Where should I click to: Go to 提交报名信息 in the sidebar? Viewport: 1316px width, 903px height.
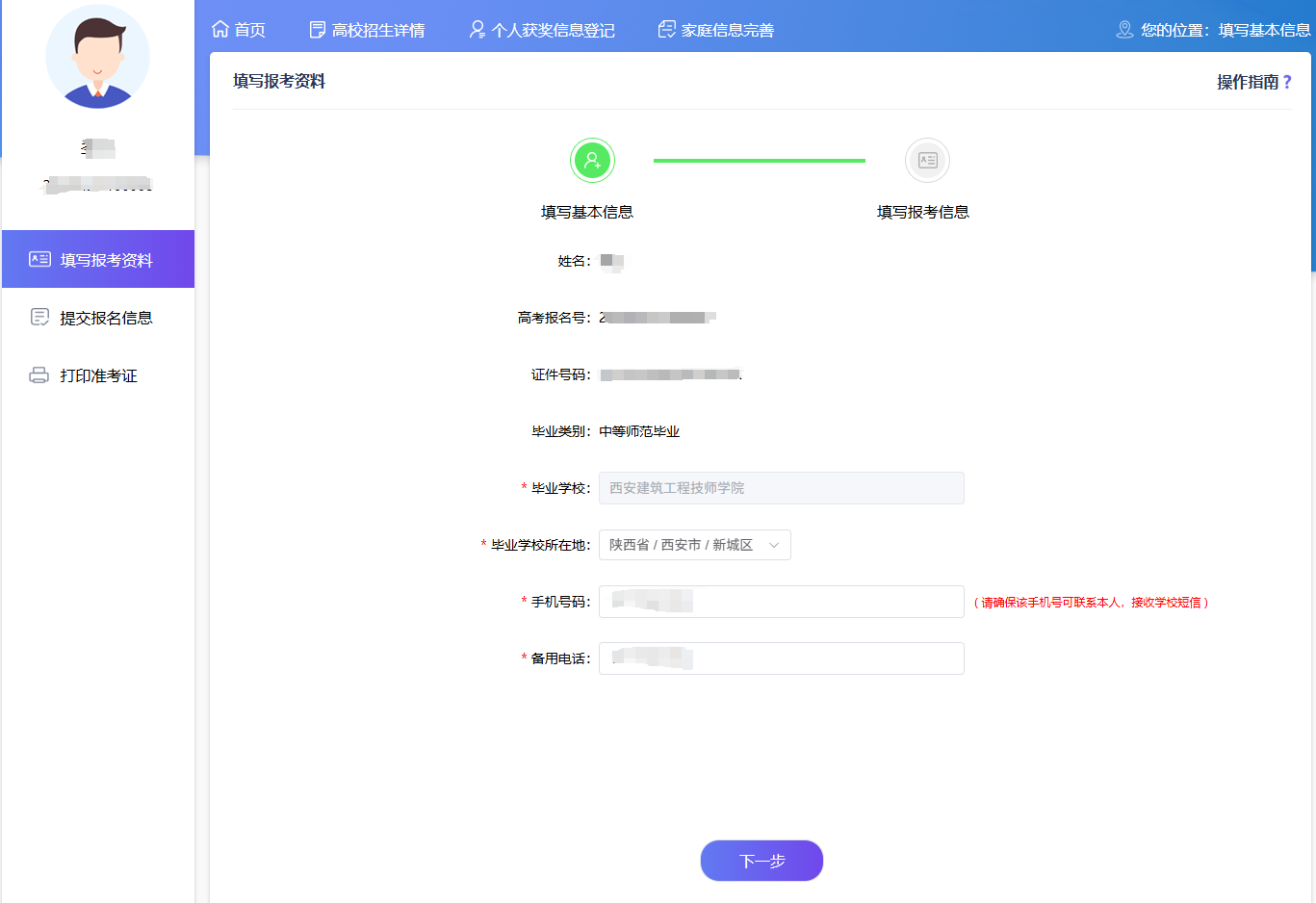pyautogui.click(x=106, y=318)
